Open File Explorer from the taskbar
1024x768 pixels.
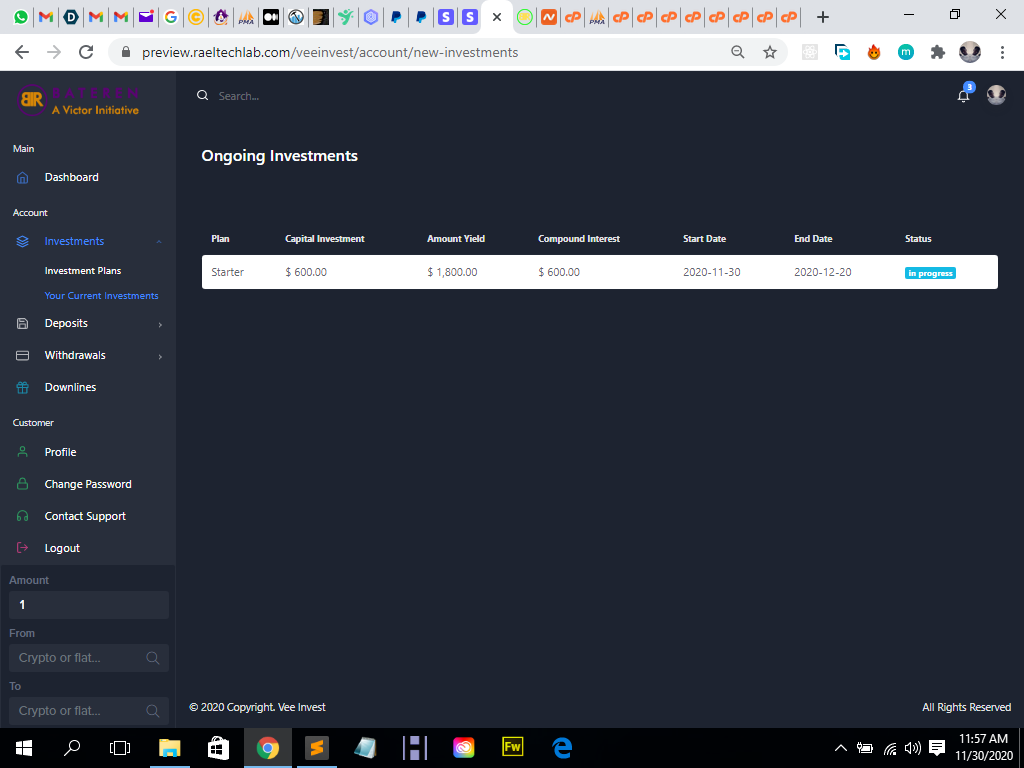[x=170, y=748]
